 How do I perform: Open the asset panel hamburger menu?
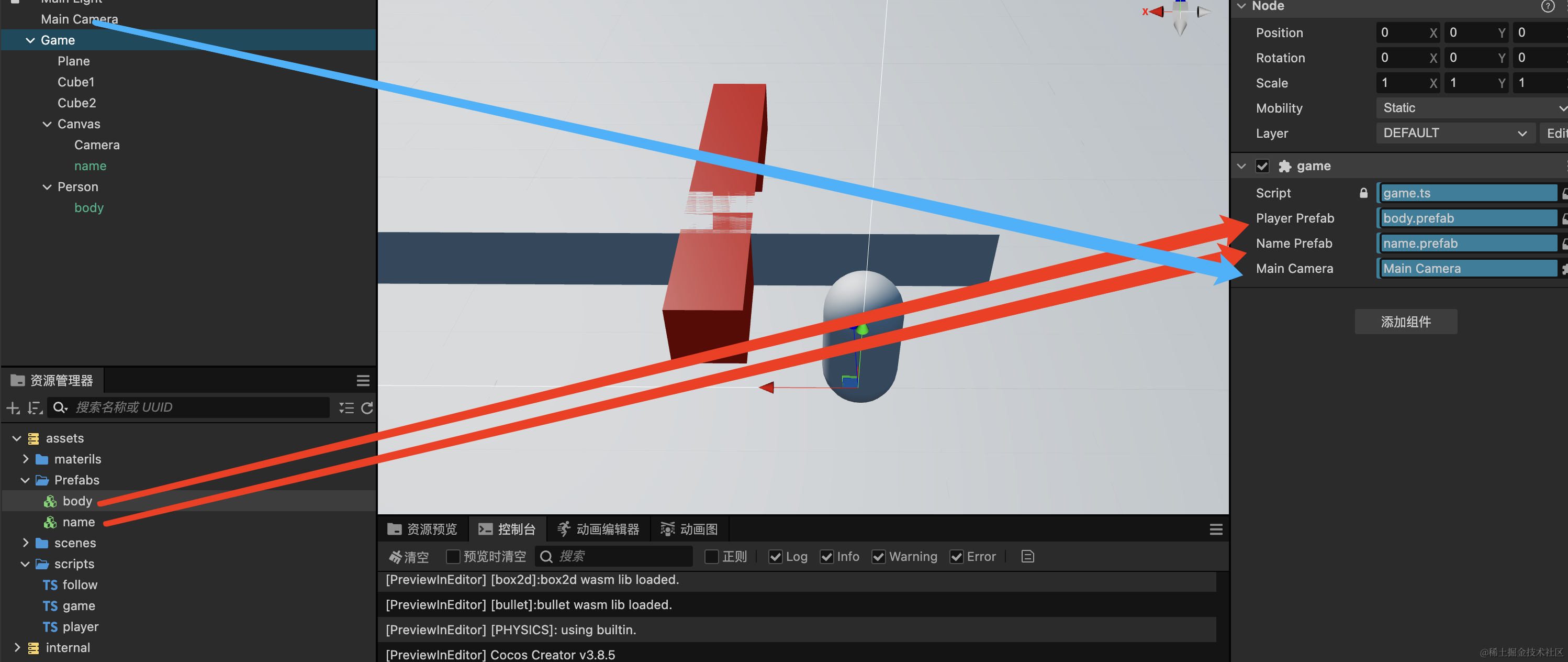(x=363, y=381)
